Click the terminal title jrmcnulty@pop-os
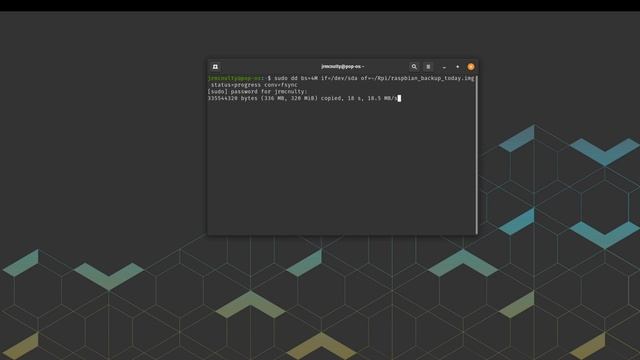Viewport: 640px width, 360px height. tap(342, 67)
